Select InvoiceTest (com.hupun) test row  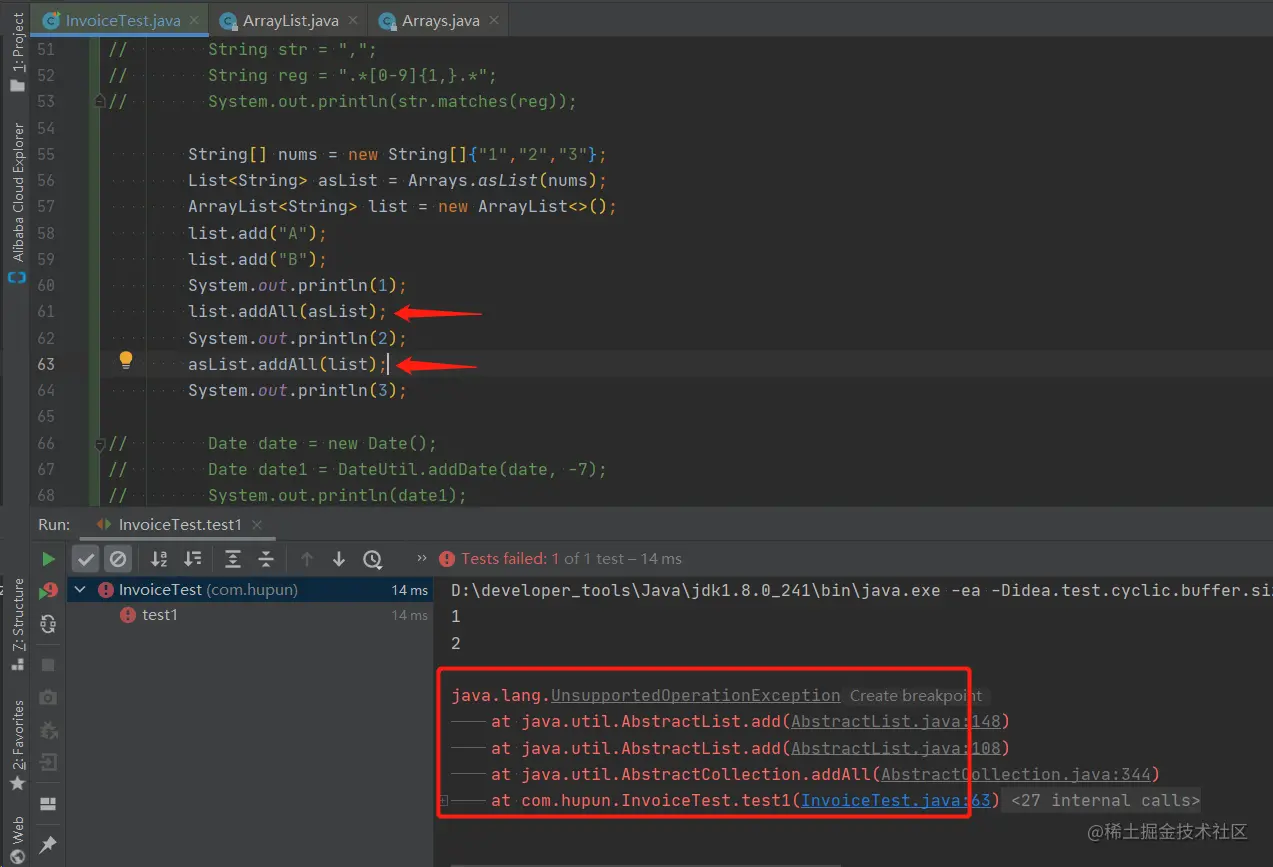click(x=251, y=590)
